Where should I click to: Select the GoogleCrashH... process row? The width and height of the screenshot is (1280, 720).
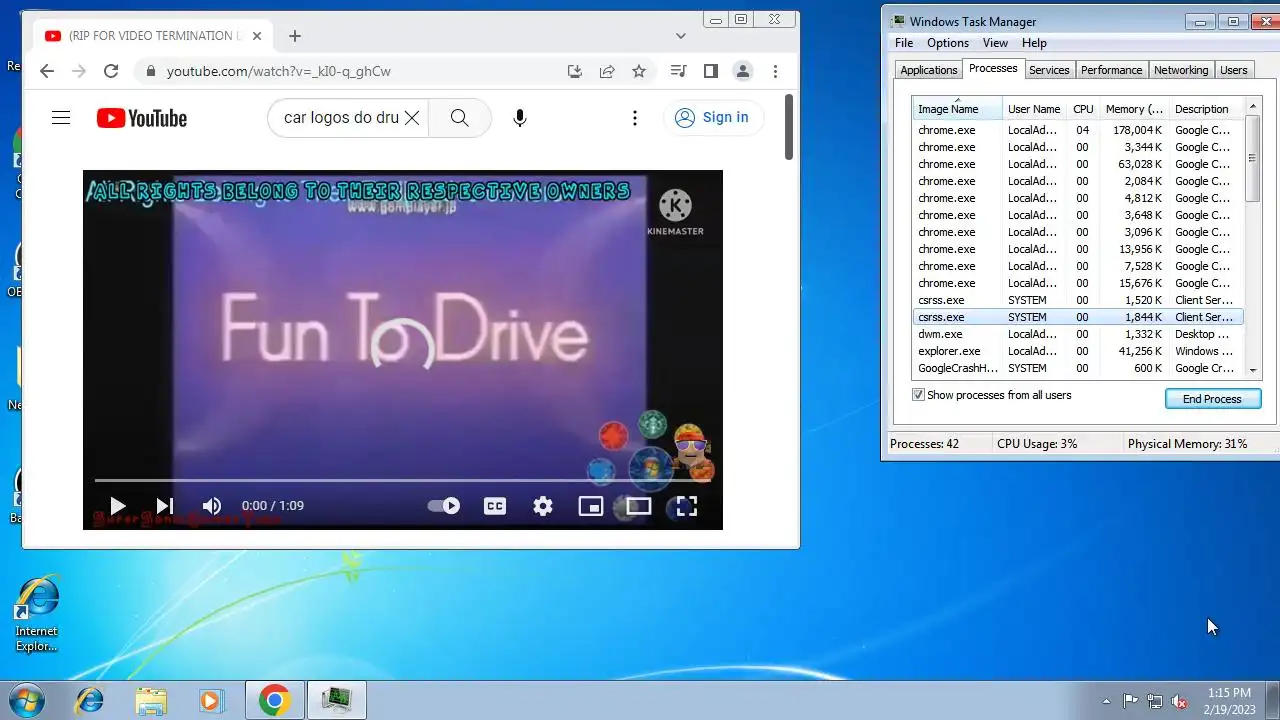tap(1078, 368)
